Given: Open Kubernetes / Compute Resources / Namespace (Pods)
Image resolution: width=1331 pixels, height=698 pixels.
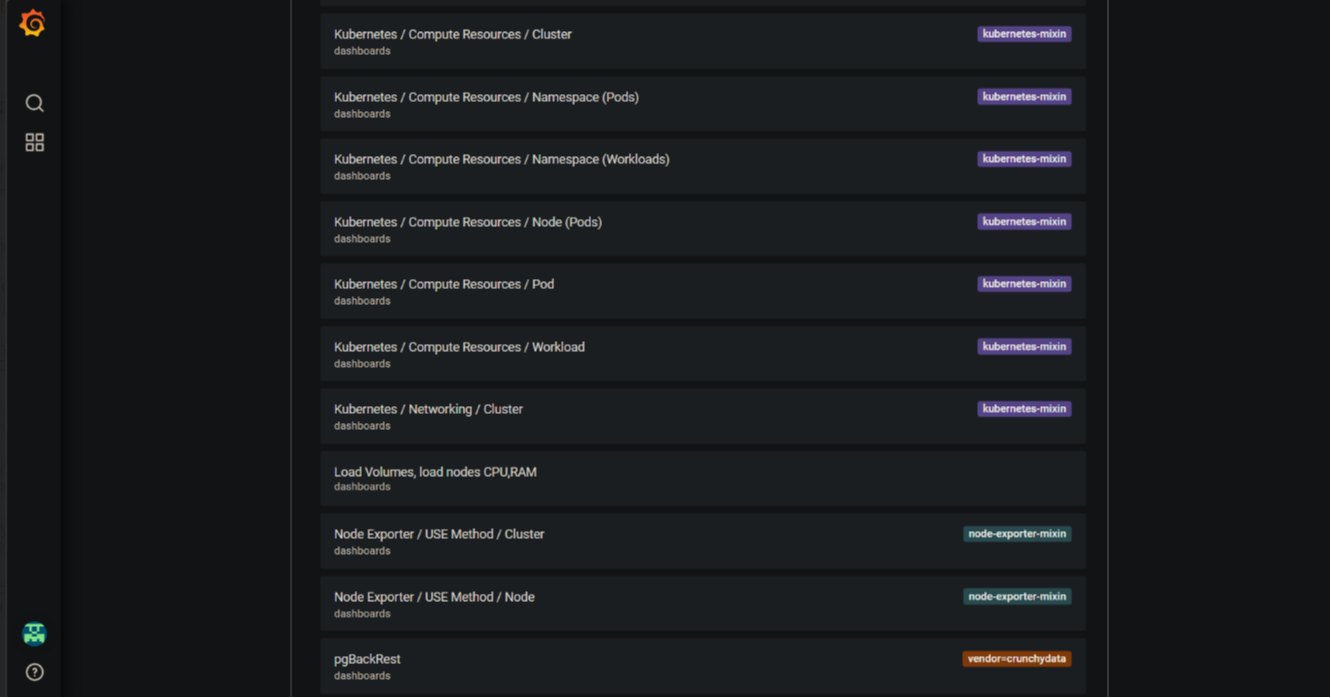Looking at the screenshot, I should pos(486,97).
